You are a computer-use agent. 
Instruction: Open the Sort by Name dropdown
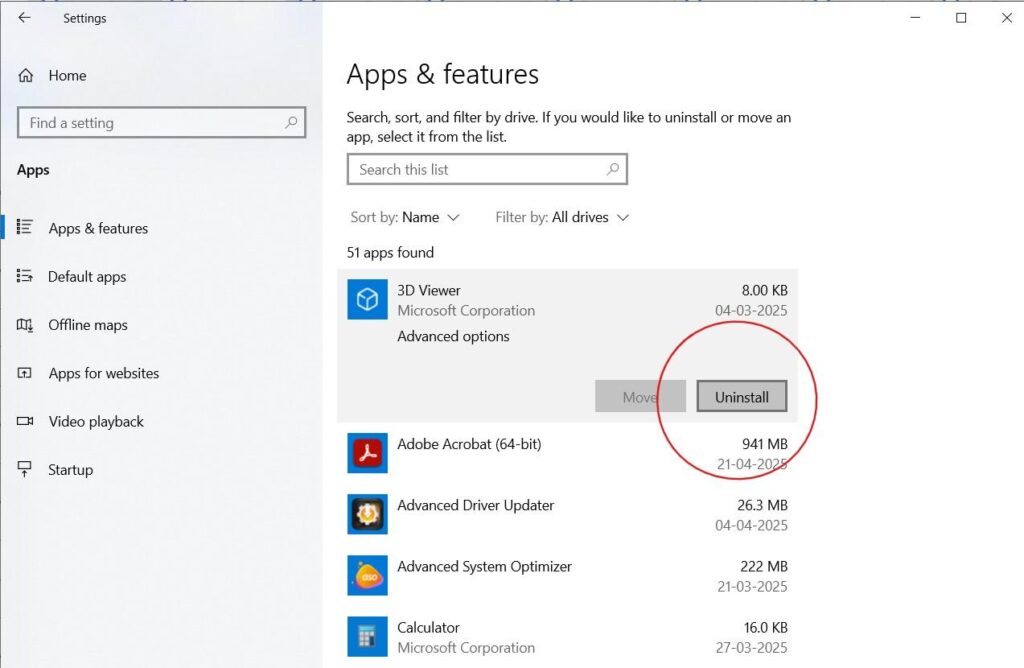click(405, 217)
